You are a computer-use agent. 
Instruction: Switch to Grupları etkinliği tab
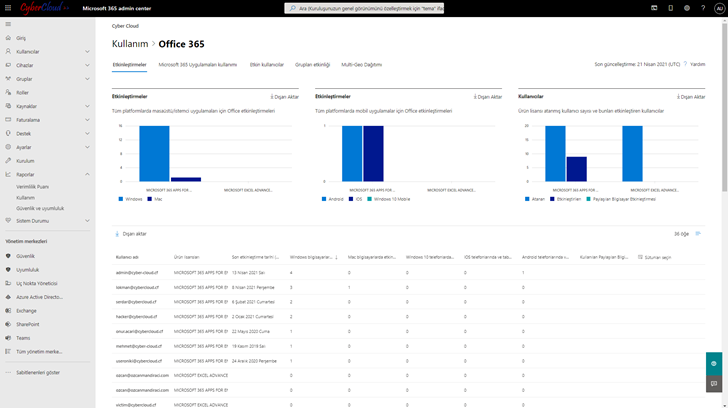[312, 65]
